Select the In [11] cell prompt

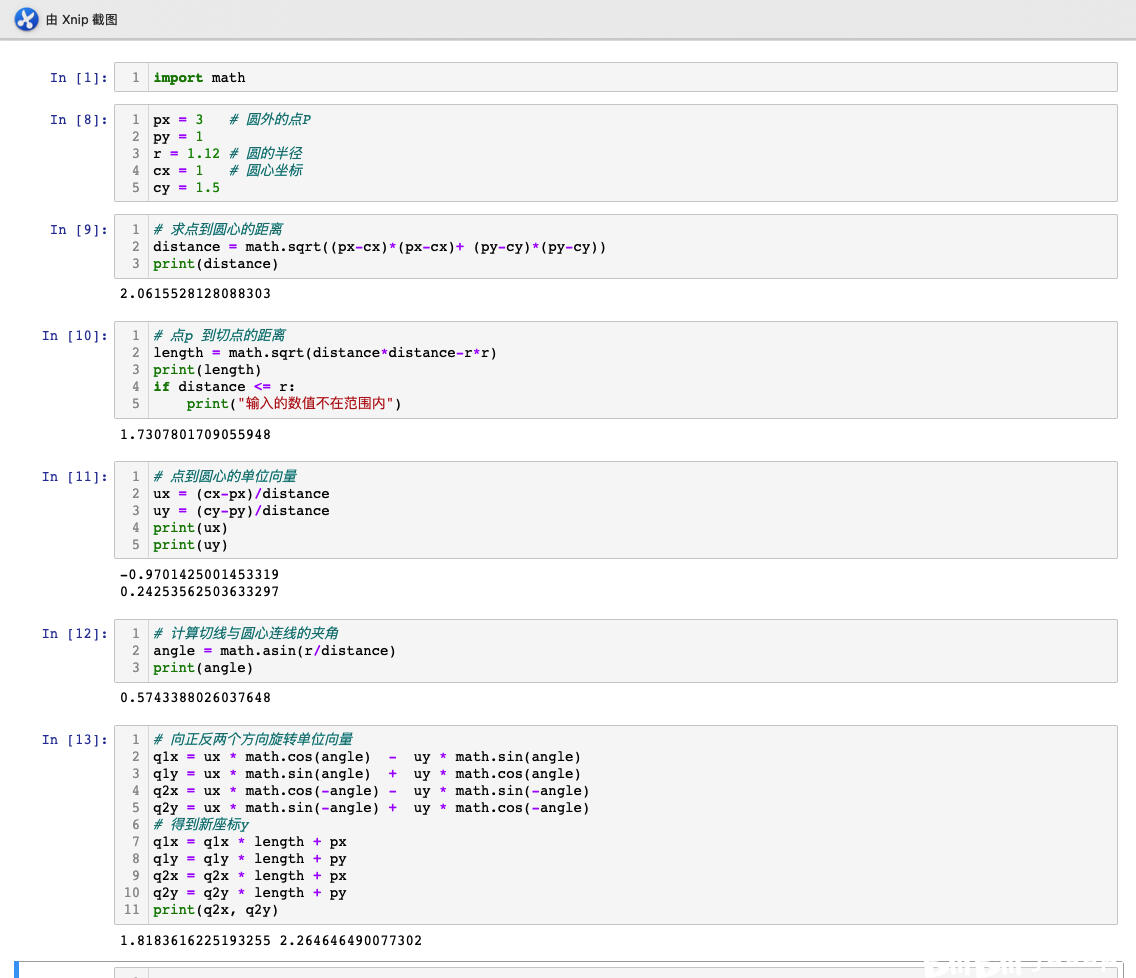click(x=75, y=477)
